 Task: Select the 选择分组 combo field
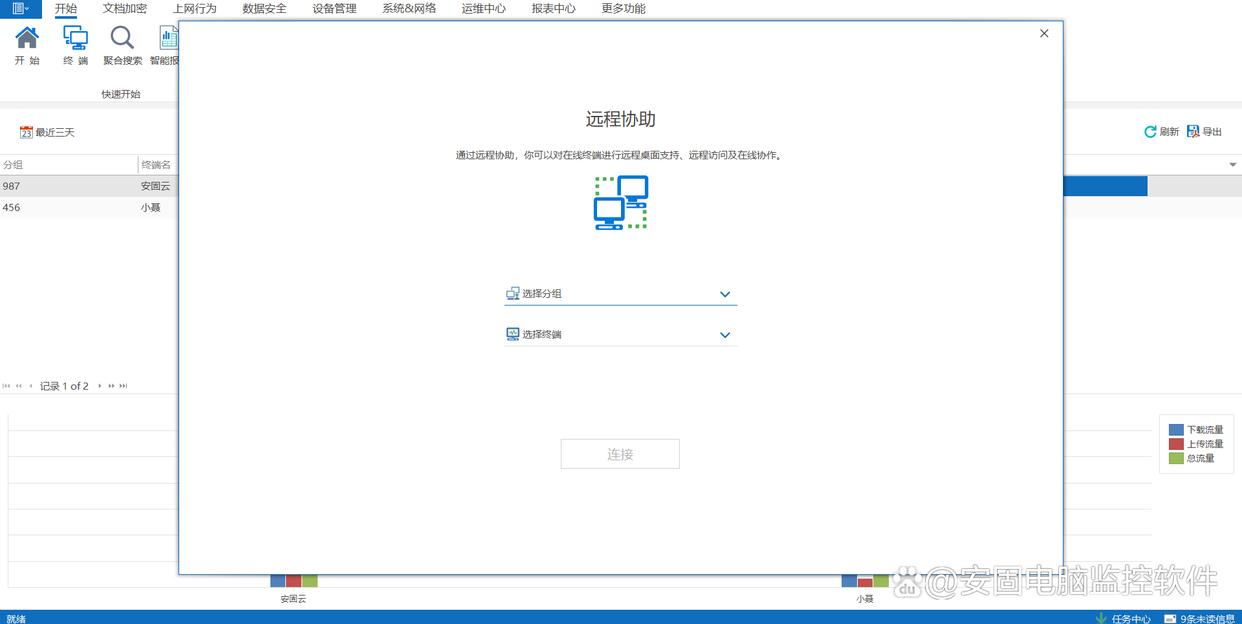click(x=621, y=294)
